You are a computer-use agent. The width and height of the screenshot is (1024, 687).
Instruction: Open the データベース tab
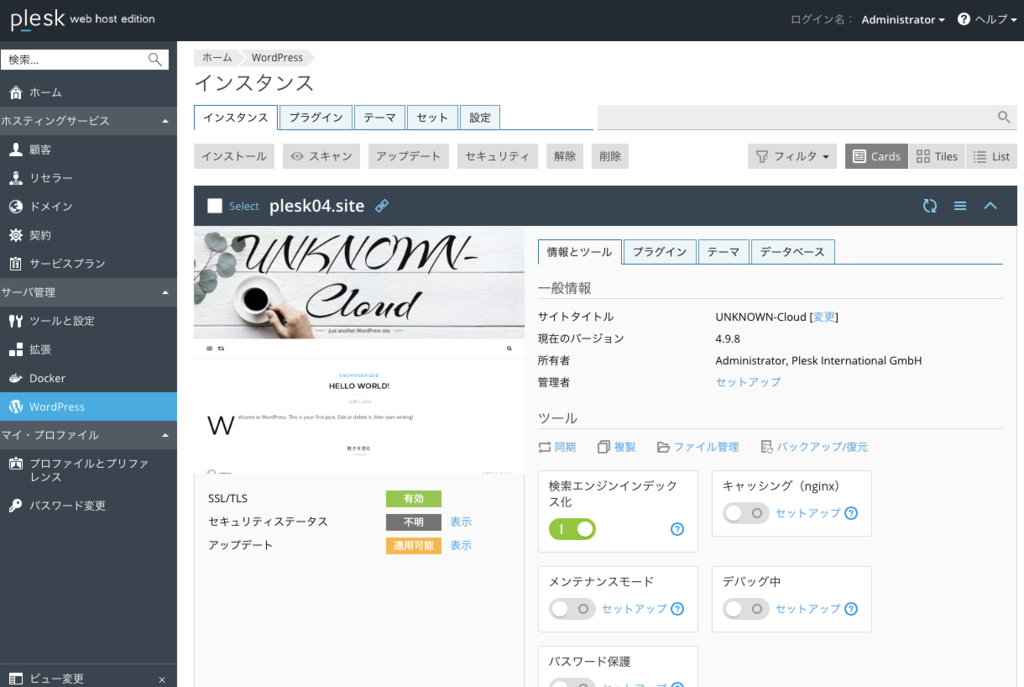[x=793, y=252]
